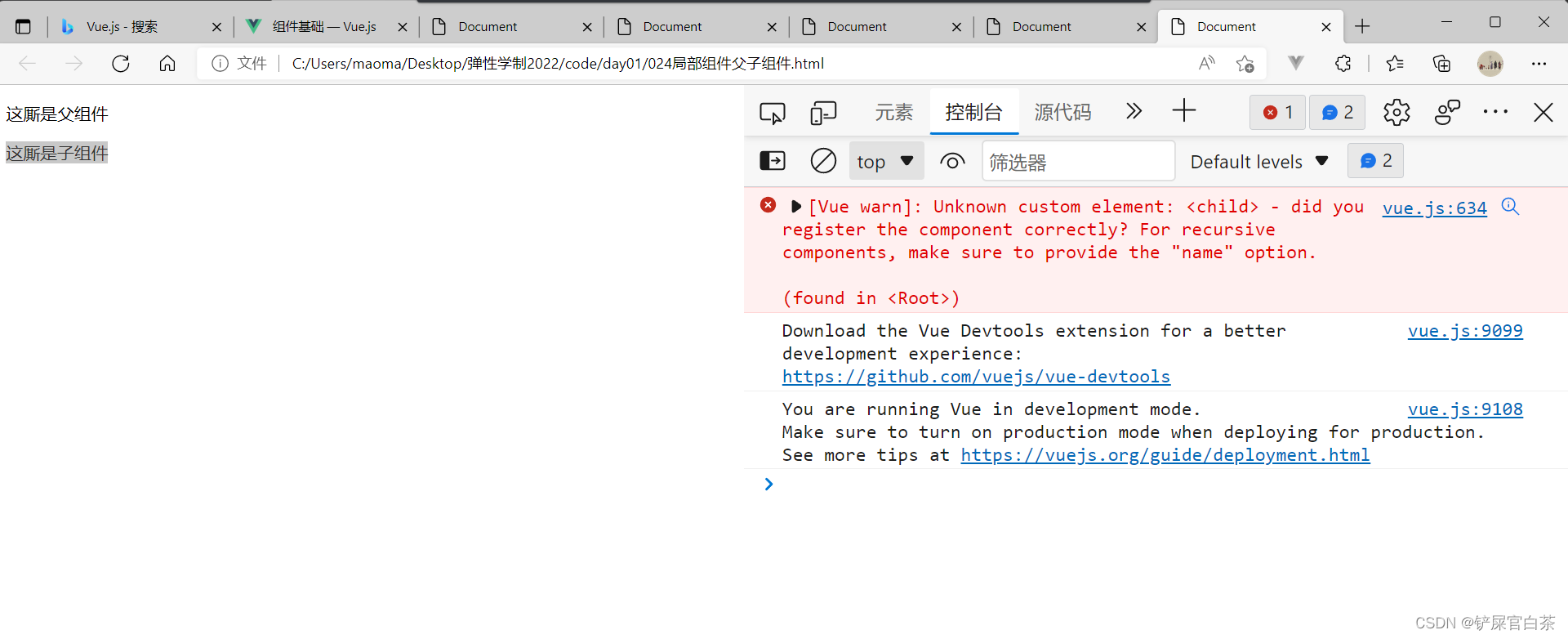This screenshot has width=1568, height=639.
Task: Activate the inspect element picker tool
Action: tap(773, 113)
